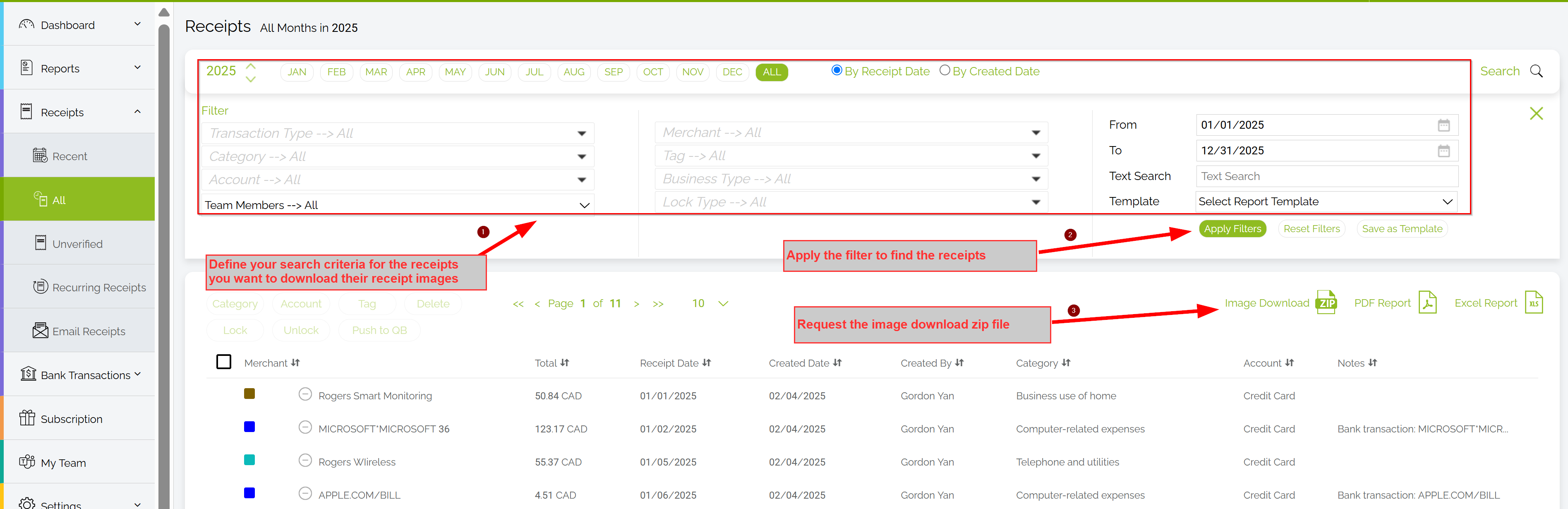Open Unverified receipts menu item
The image size is (1568, 509).
(x=77, y=244)
